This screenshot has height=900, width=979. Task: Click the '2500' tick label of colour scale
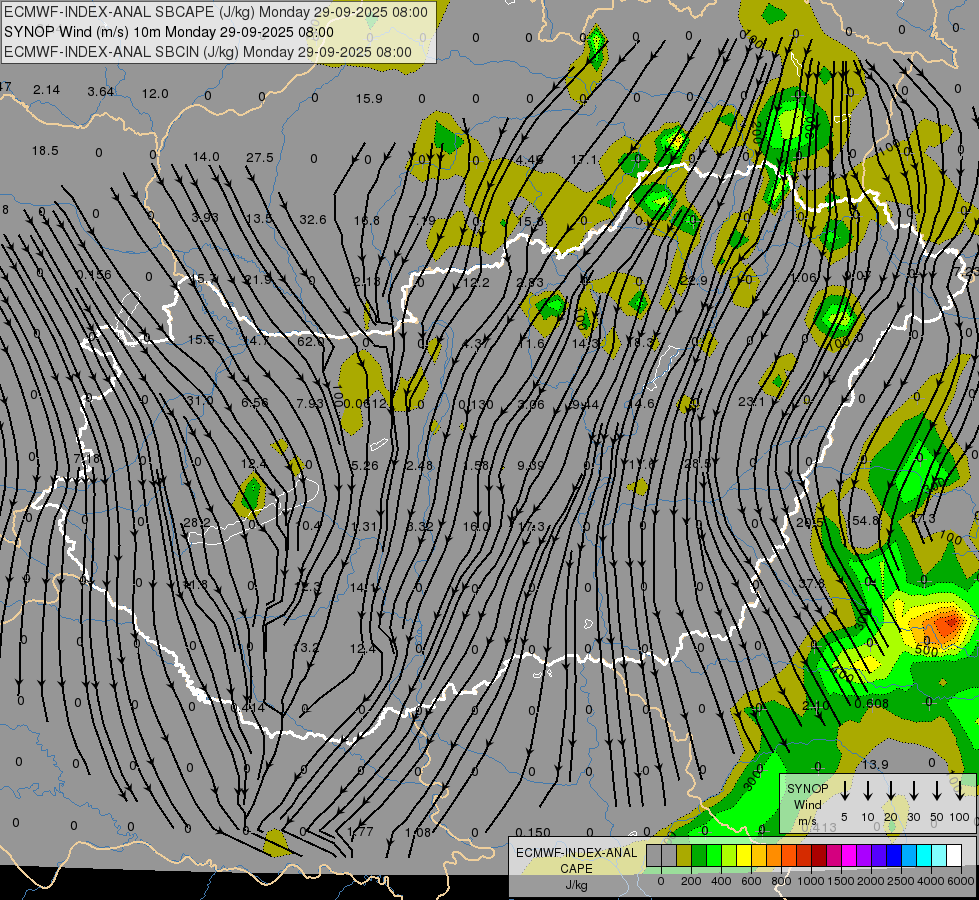click(901, 881)
